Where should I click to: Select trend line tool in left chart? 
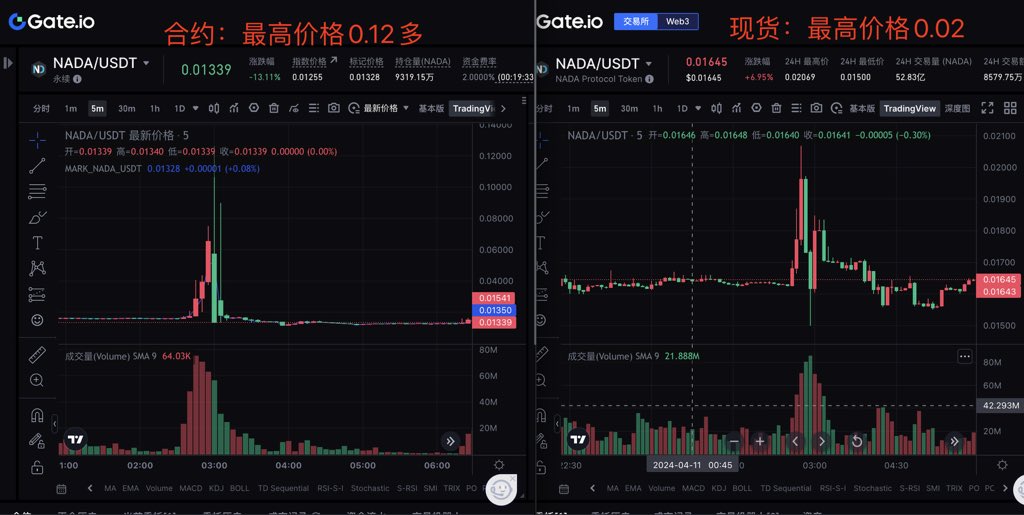(37, 165)
